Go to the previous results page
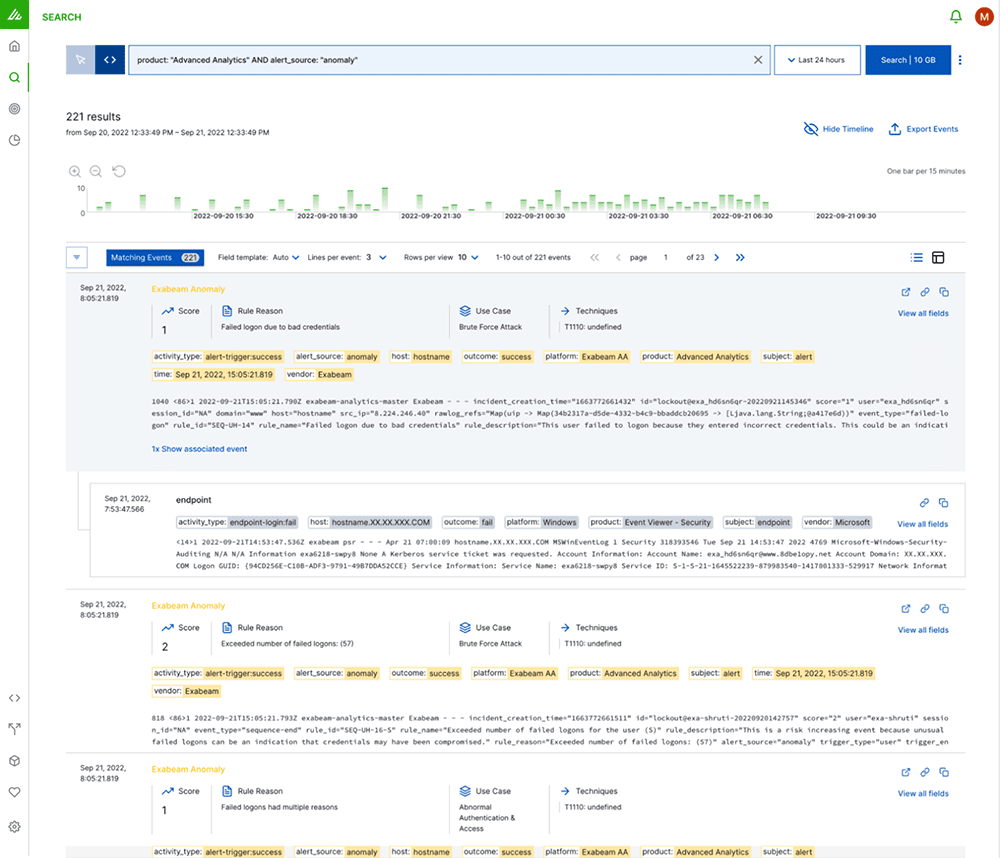 tap(617, 258)
